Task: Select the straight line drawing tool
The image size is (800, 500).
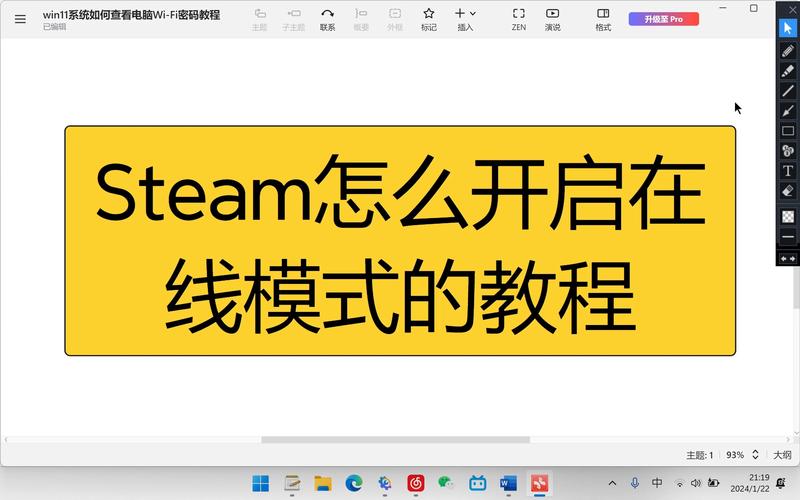Action: [788, 91]
